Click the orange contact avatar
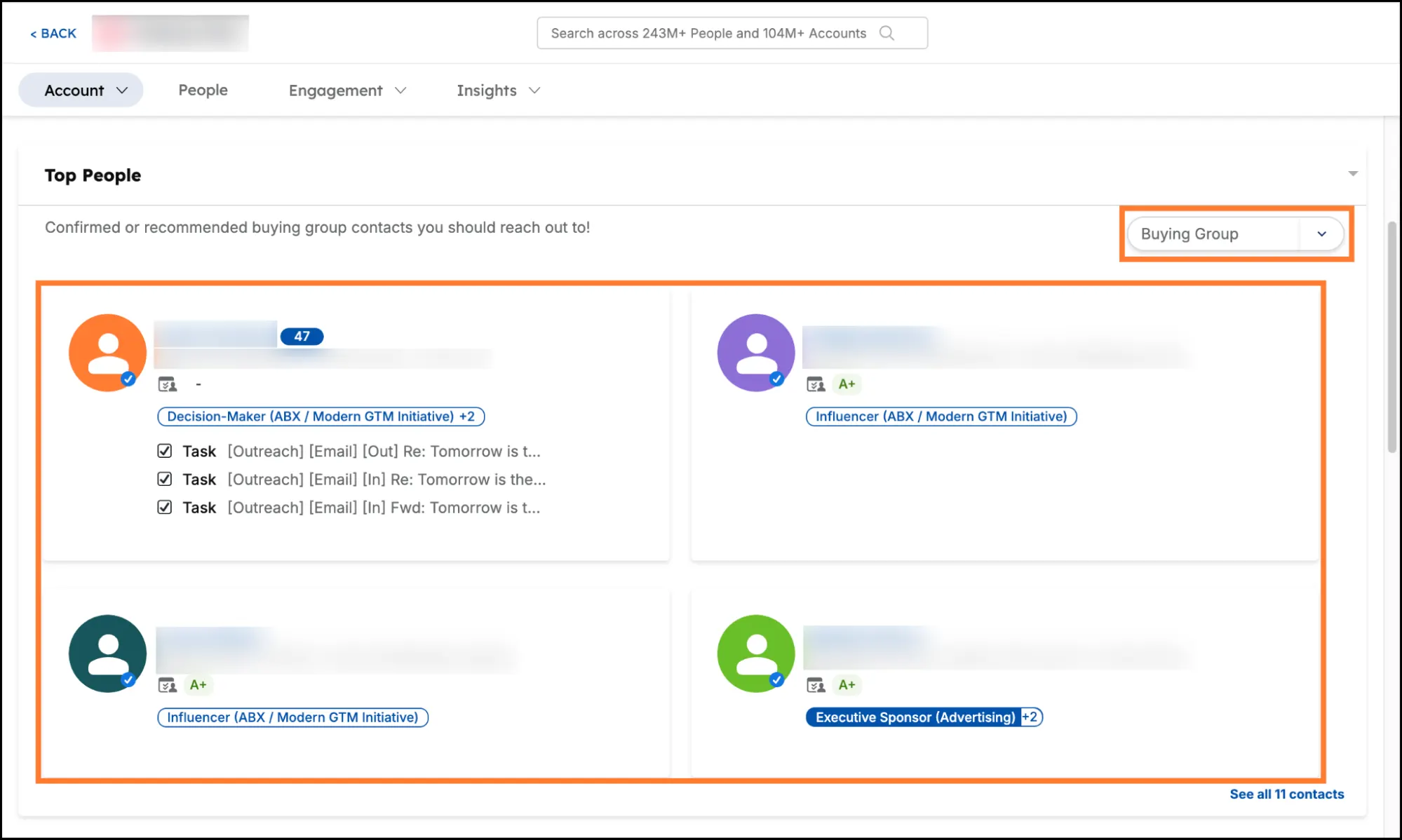The width and height of the screenshot is (1402, 840). tap(107, 353)
